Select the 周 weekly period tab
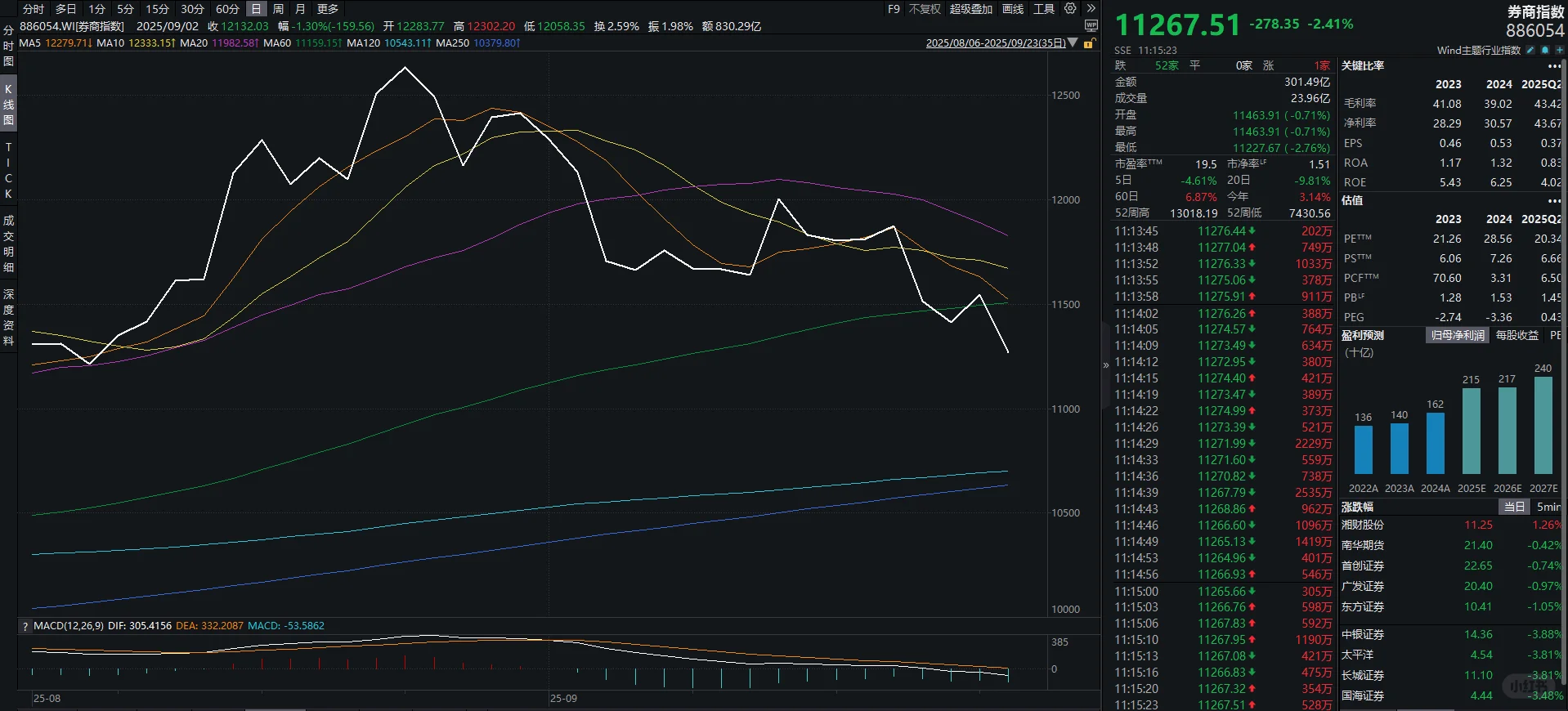This screenshot has width=1568, height=711. point(278,9)
